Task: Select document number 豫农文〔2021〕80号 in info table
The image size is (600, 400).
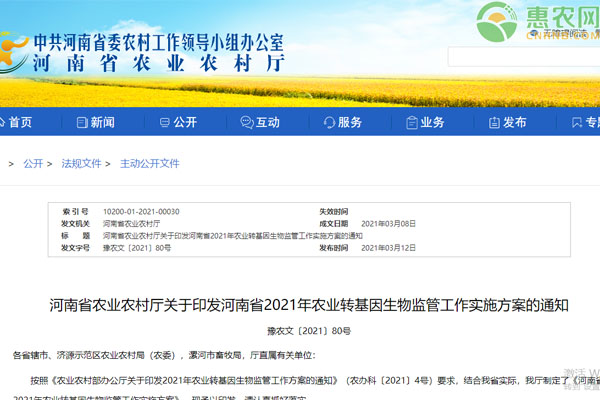Action: [137, 248]
